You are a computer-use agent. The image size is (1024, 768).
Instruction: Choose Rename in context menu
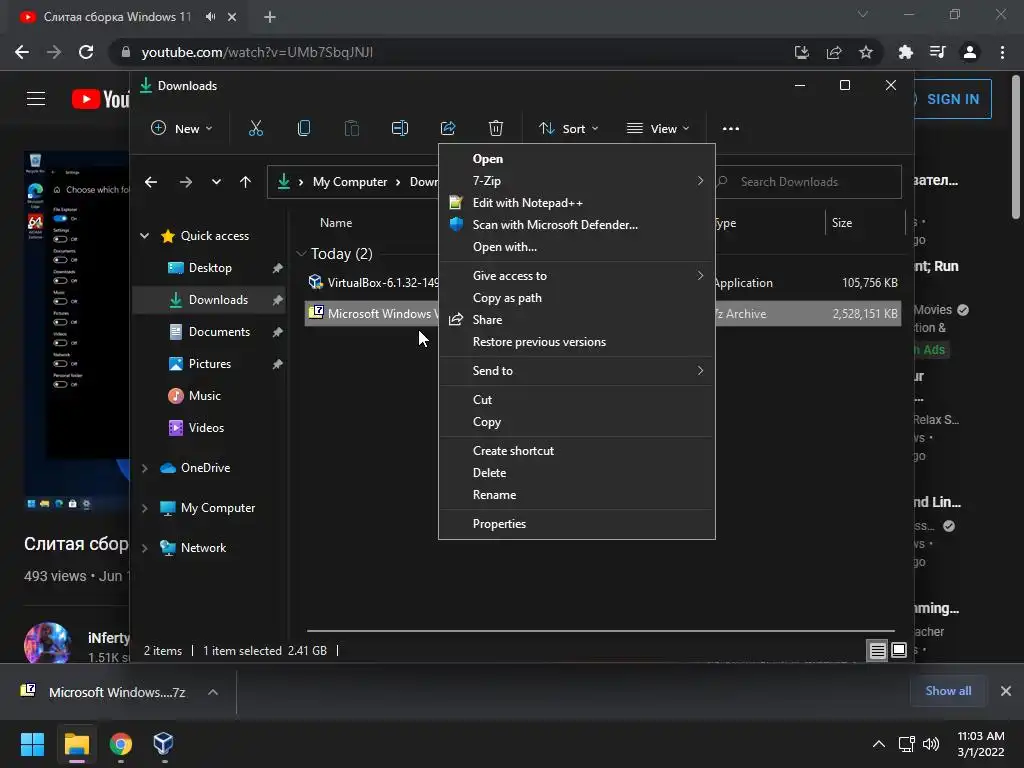click(577, 495)
